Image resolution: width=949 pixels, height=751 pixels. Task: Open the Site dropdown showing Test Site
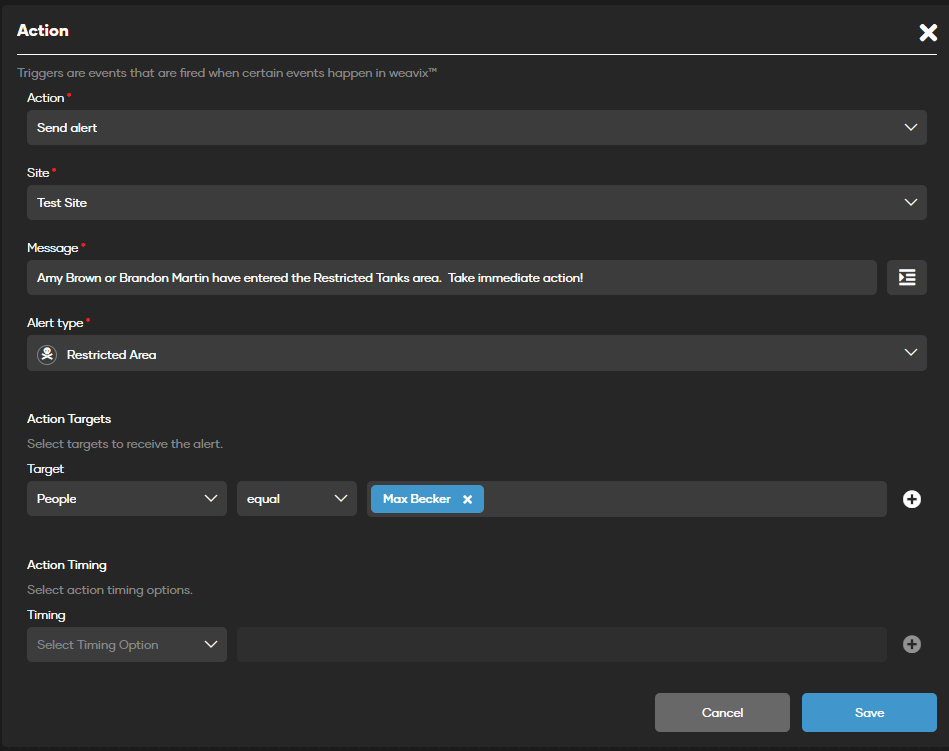point(476,203)
